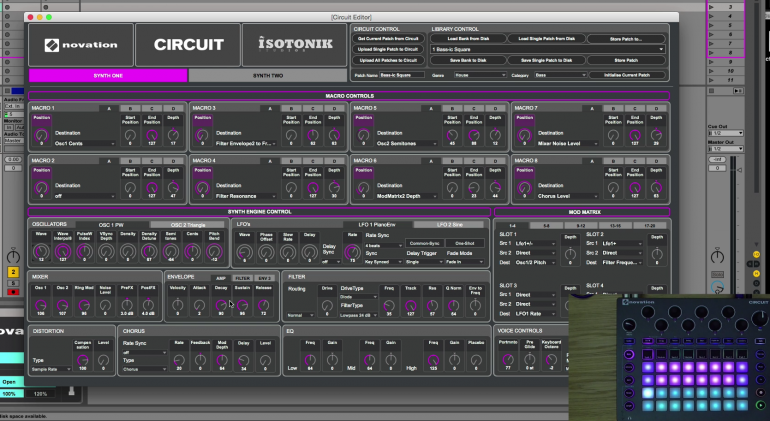
Task: Open Macro 7 Destination dropdown (Mixer Noise Level)
Action: [x=568, y=143]
